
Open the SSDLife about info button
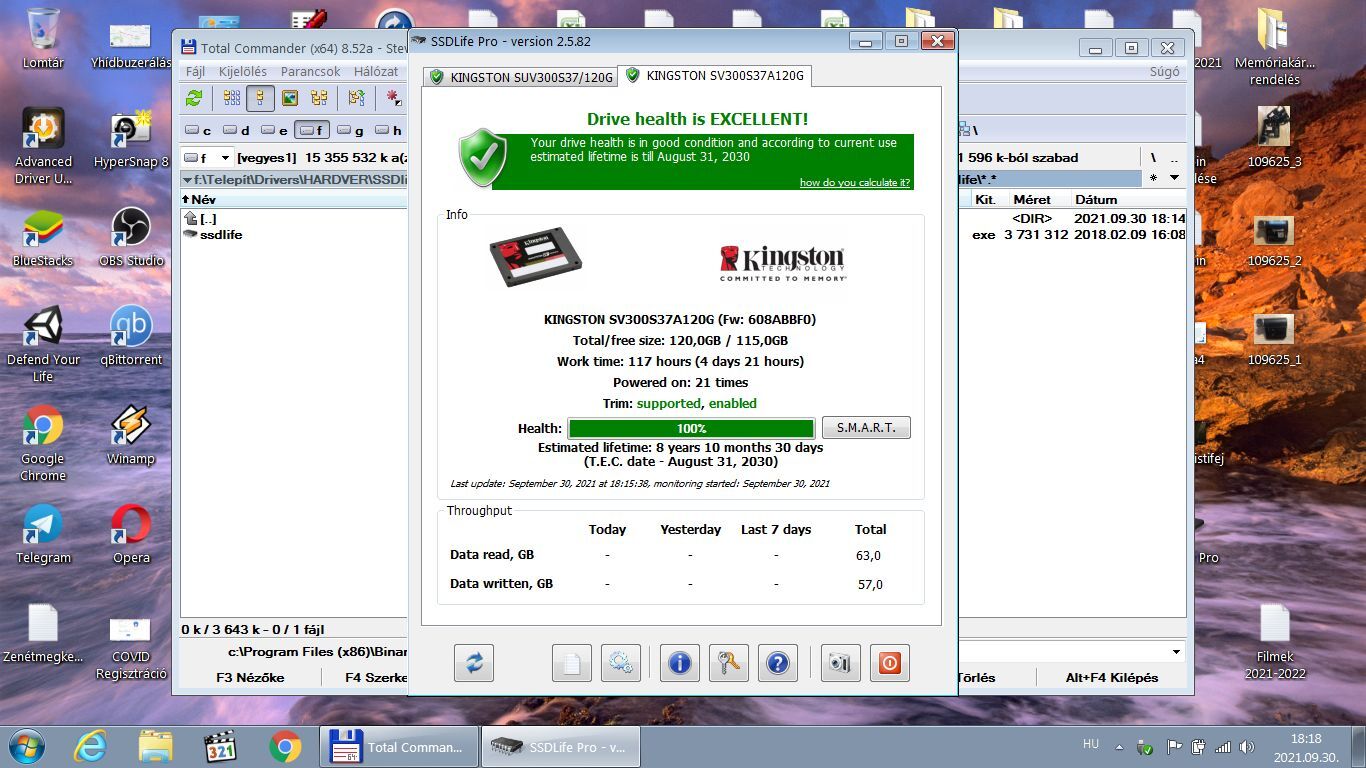[679, 663]
